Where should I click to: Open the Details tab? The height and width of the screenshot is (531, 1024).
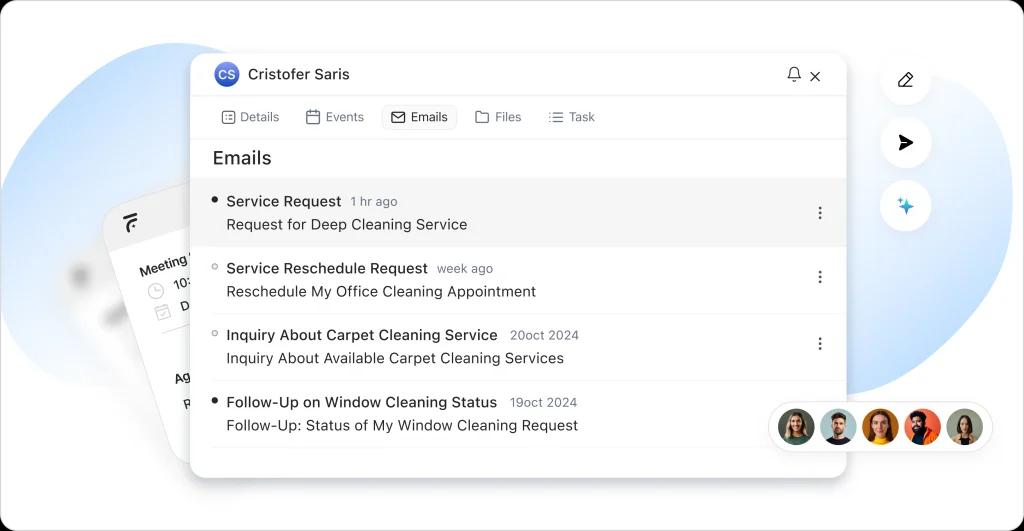(x=250, y=117)
